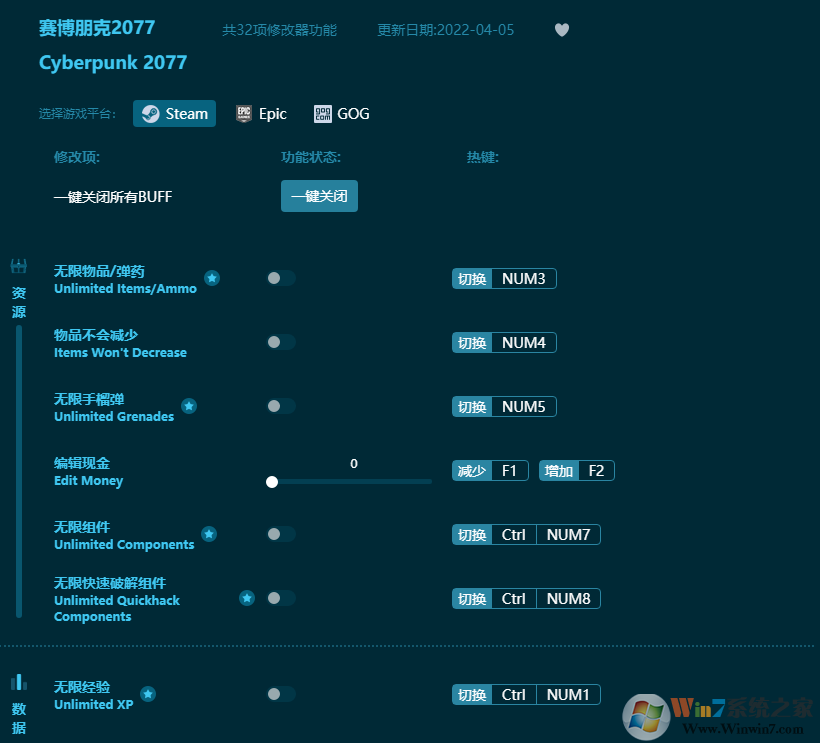The image size is (820, 743).
Task: Click the heart favorite icon at the top
Action: click(561, 30)
